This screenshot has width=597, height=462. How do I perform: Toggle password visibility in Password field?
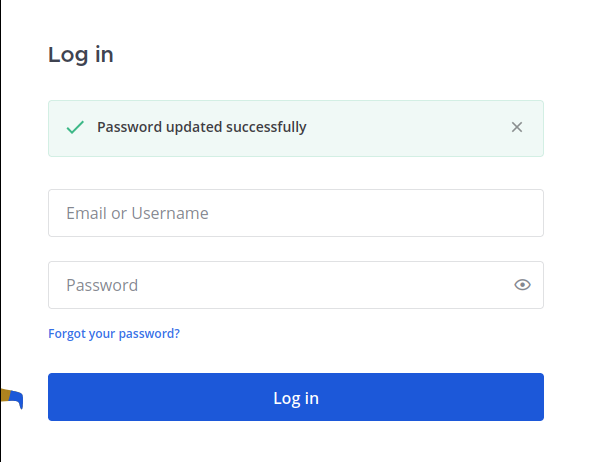(x=522, y=285)
